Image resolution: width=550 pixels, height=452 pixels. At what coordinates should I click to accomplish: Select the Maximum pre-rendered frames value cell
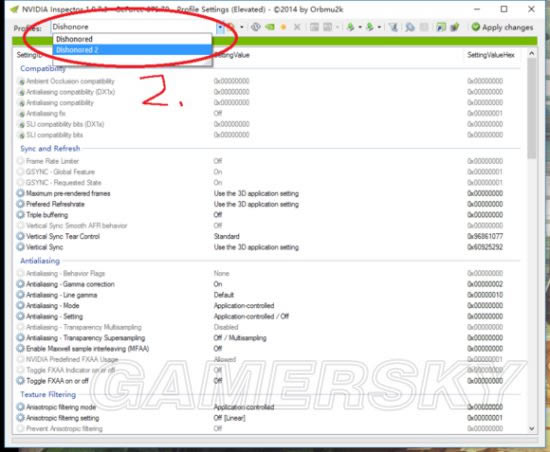pyautogui.click(x=256, y=193)
